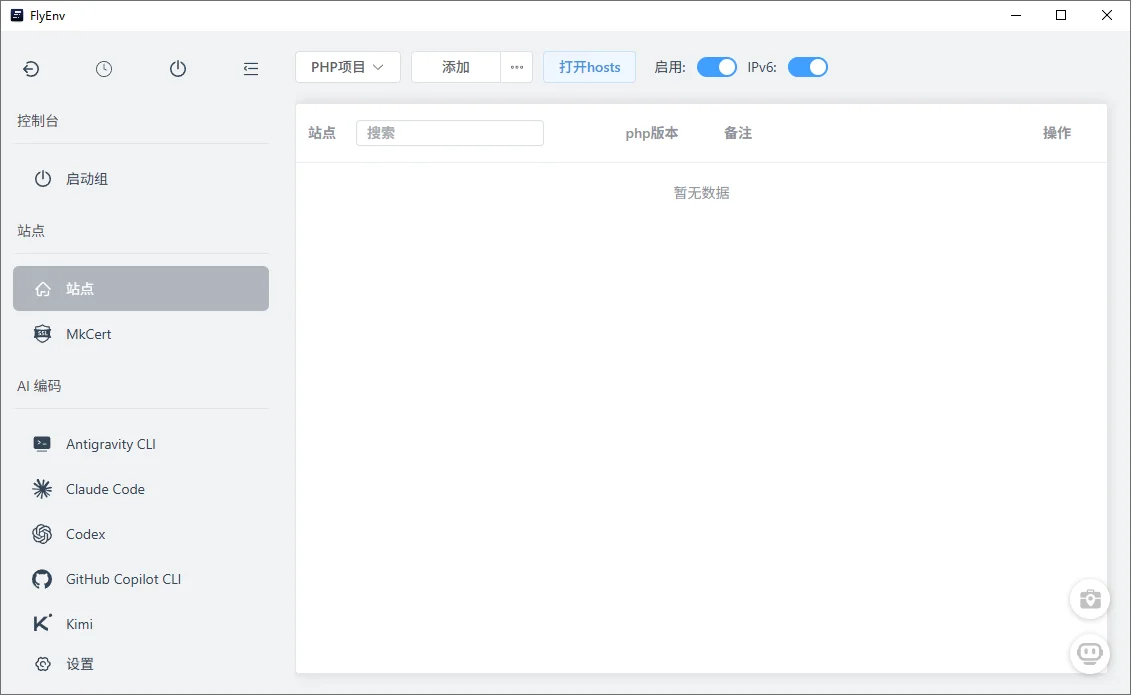Click the 站点 table column label
1131x695 pixels.
[322, 133]
